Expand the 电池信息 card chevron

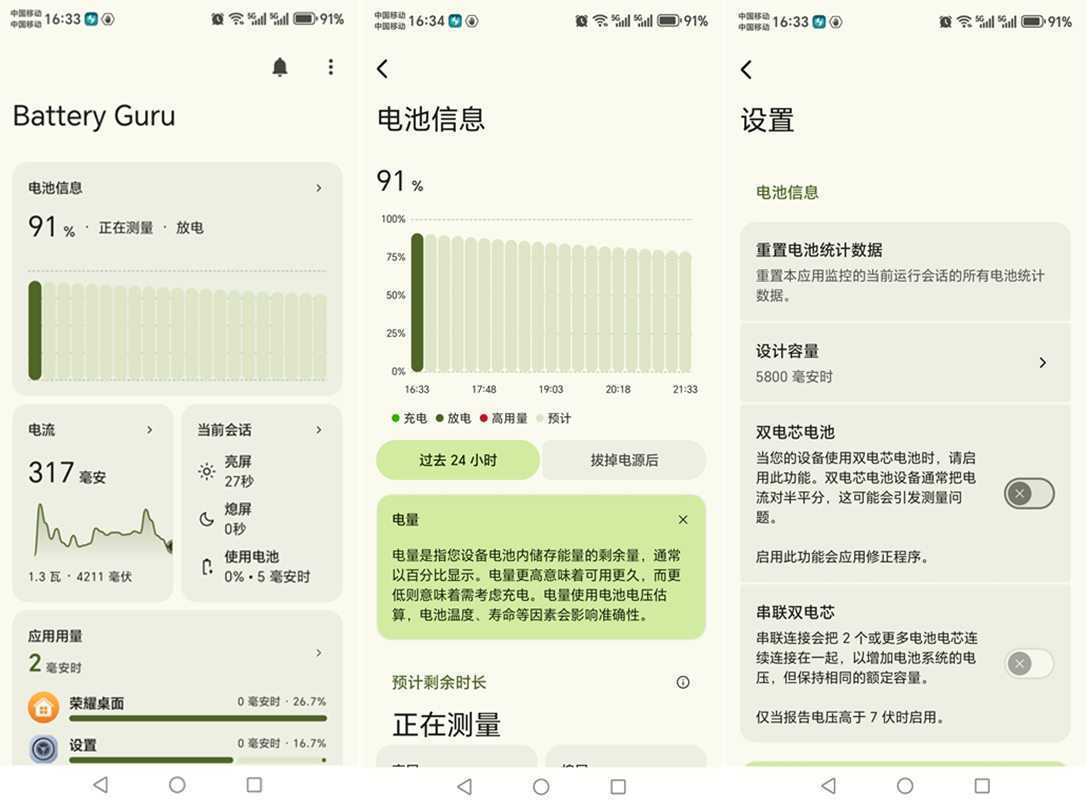pyautogui.click(x=318, y=188)
